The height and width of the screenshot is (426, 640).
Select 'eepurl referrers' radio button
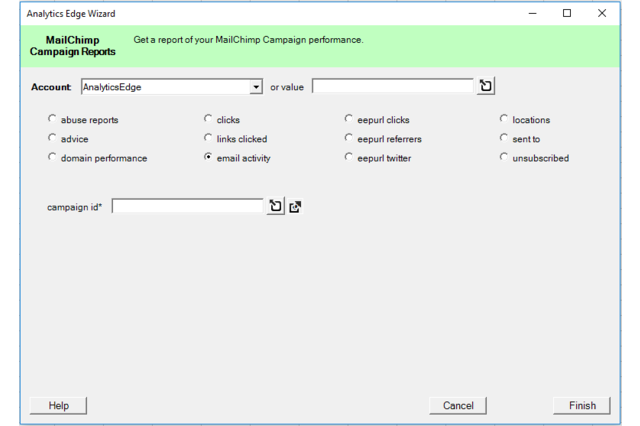click(x=348, y=138)
